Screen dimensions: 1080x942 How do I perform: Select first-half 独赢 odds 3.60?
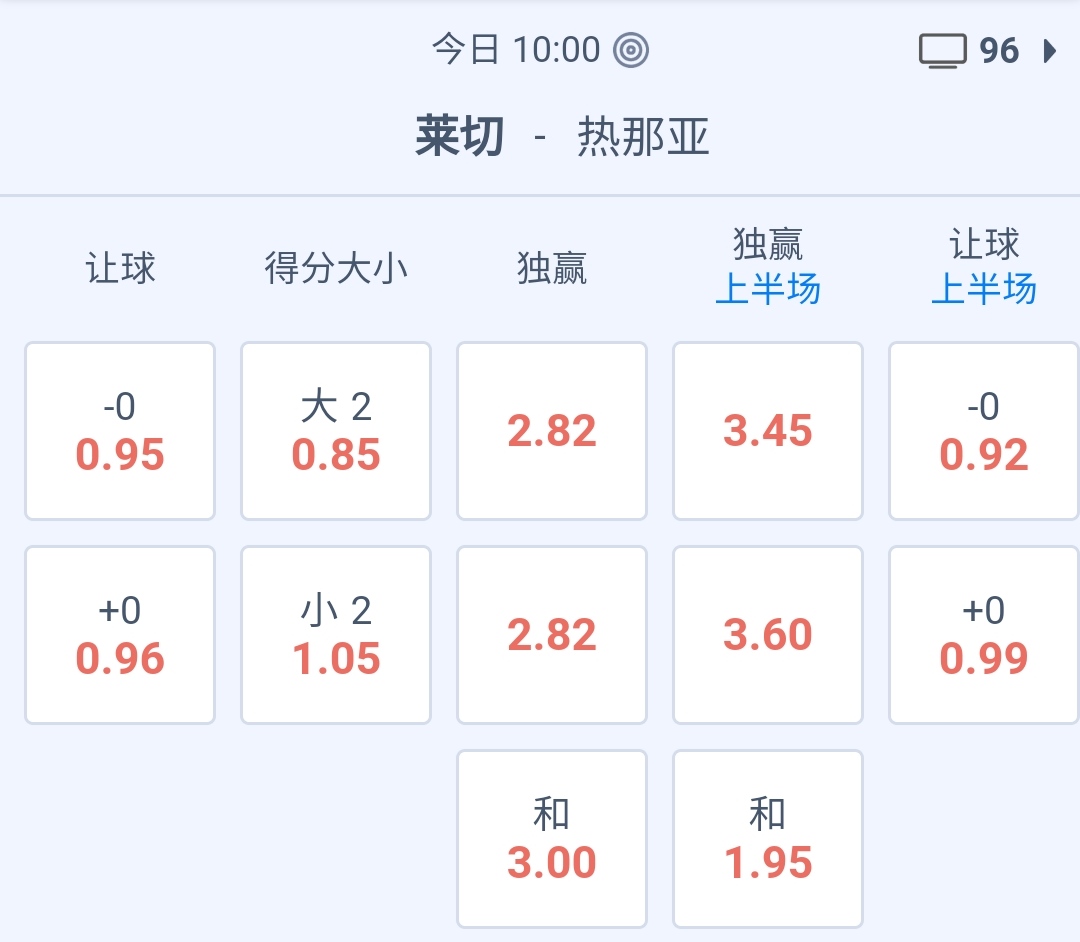[768, 635]
